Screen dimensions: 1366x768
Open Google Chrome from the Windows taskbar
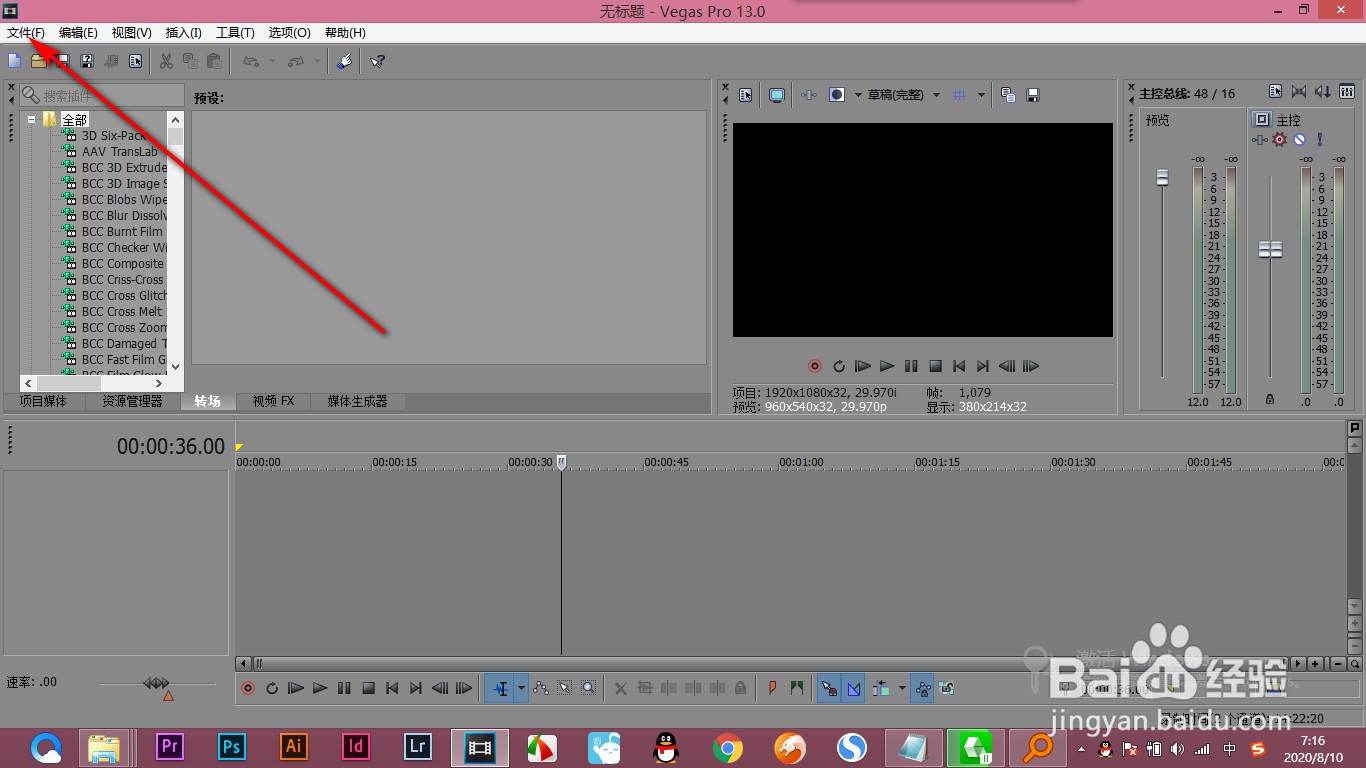pyautogui.click(x=728, y=747)
